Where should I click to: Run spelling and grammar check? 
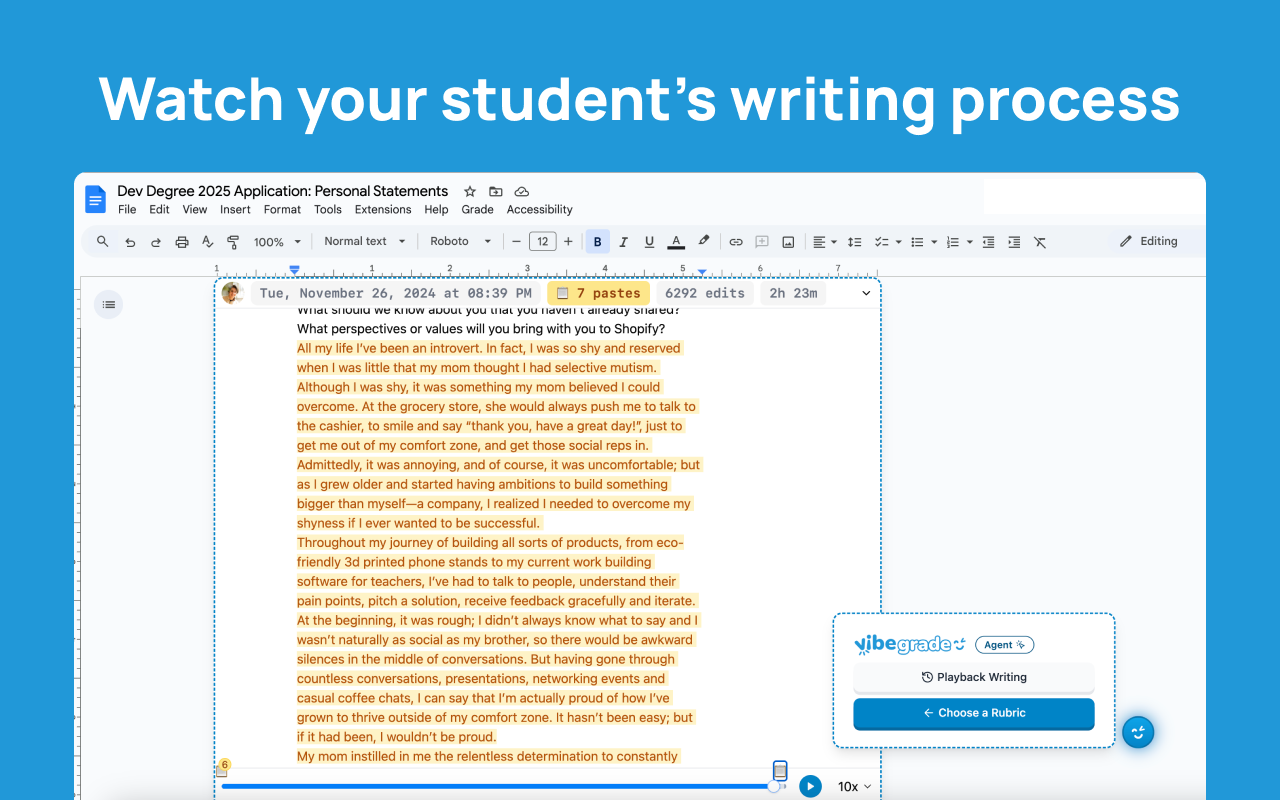(207, 242)
